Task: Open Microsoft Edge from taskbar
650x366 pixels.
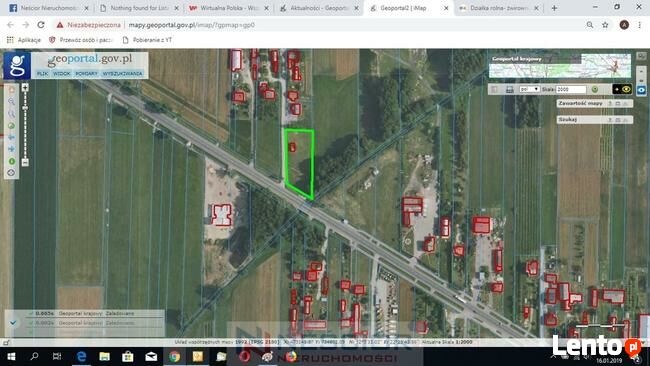Action: (82, 356)
